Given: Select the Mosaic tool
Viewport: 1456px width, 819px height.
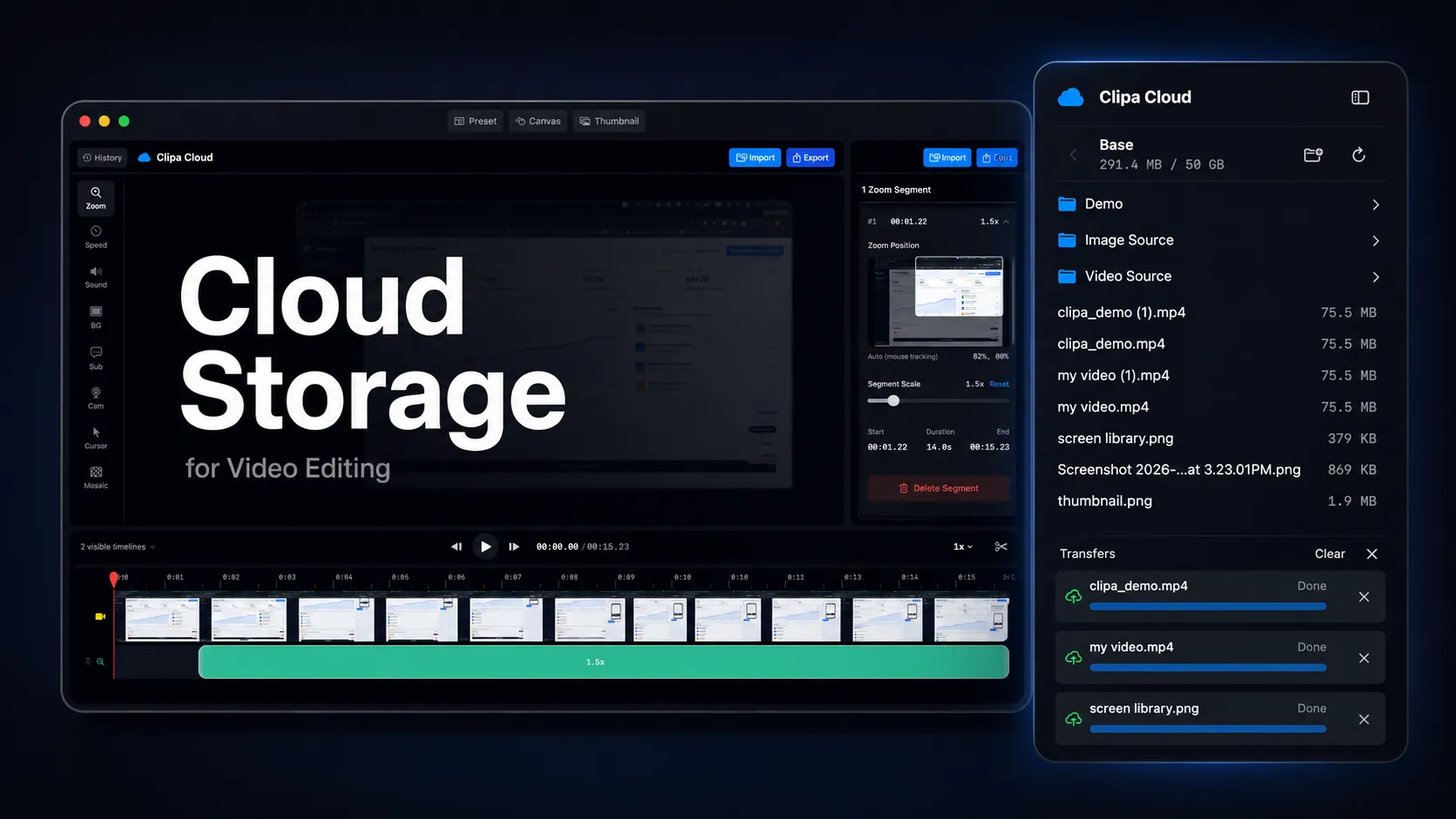Looking at the screenshot, I should pyautogui.click(x=96, y=478).
